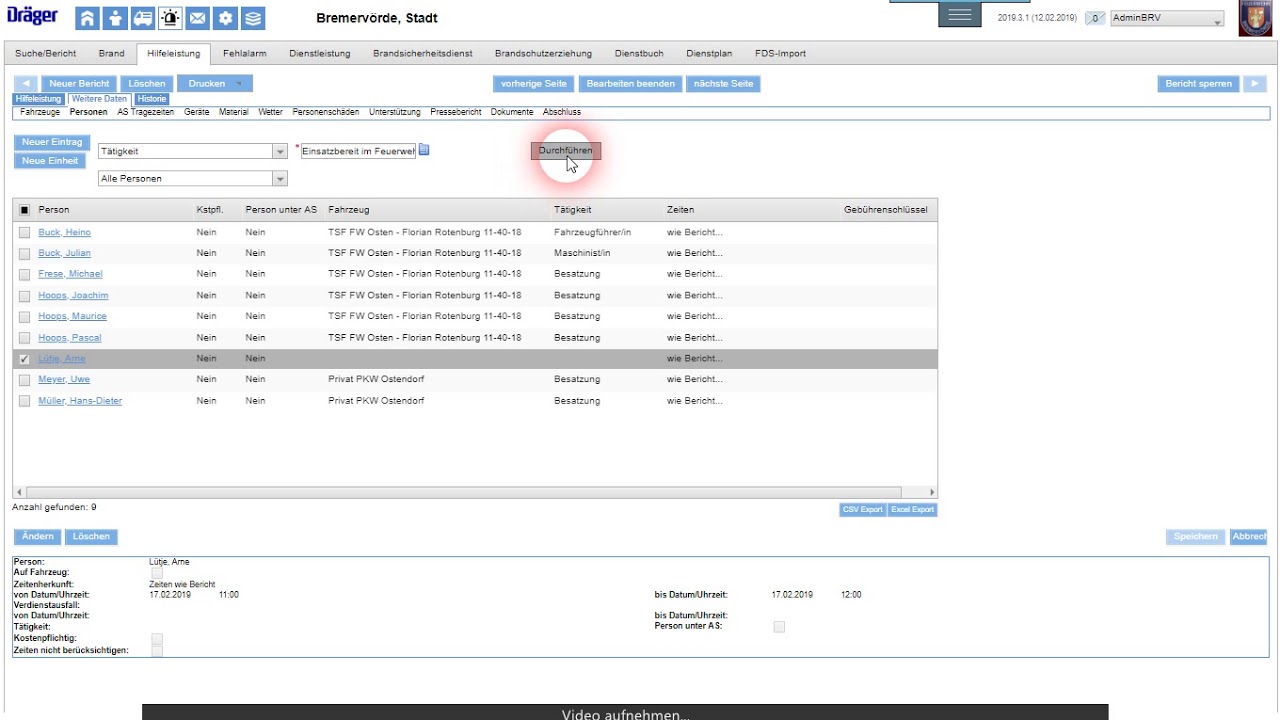Open the message counter envelope showing 0
Image resolution: width=1280 pixels, height=720 pixels.
click(1096, 18)
